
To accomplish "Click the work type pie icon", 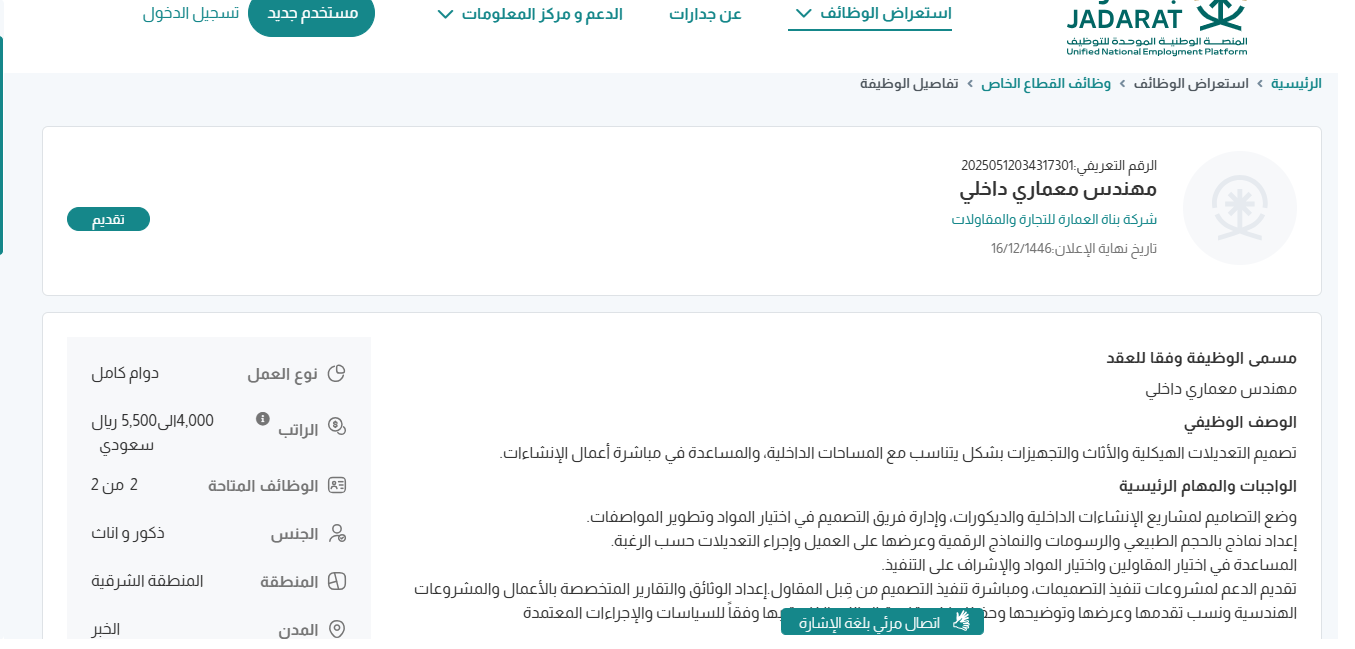I will (x=337, y=374).
